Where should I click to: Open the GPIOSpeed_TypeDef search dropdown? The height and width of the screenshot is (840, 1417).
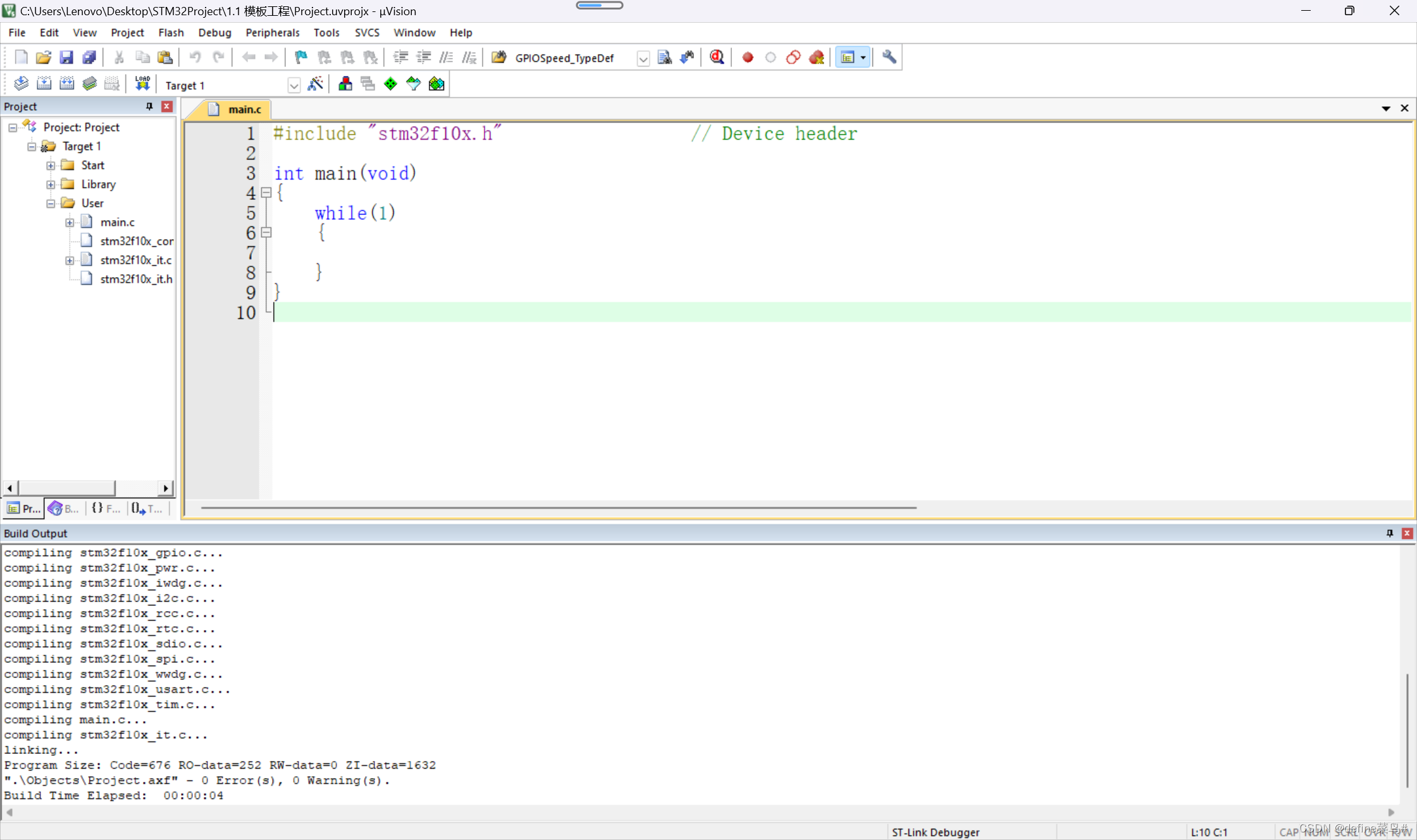pyautogui.click(x=643, y=58)
